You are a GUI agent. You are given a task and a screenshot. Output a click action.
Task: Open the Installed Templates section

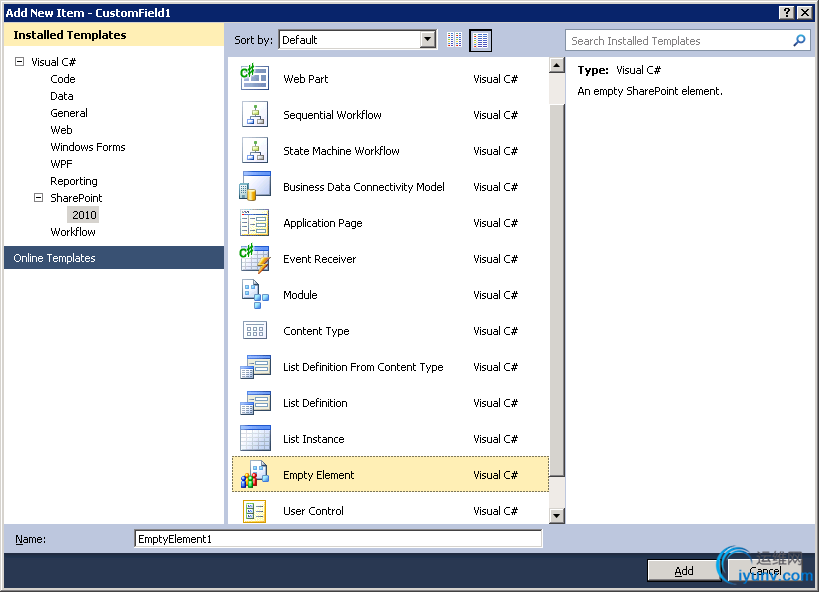click(114, 34)
